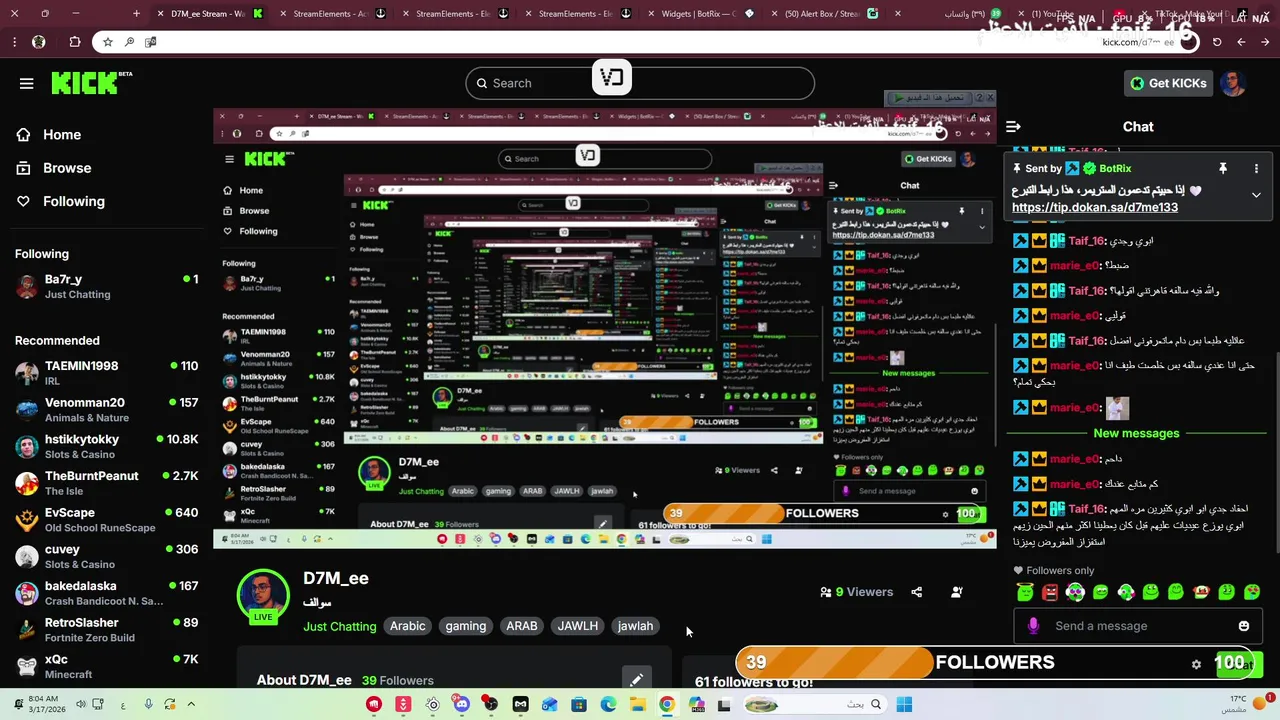The image size is (1280, 720).
Task: Click BotRix username in pinned message
Action: 1115,168
